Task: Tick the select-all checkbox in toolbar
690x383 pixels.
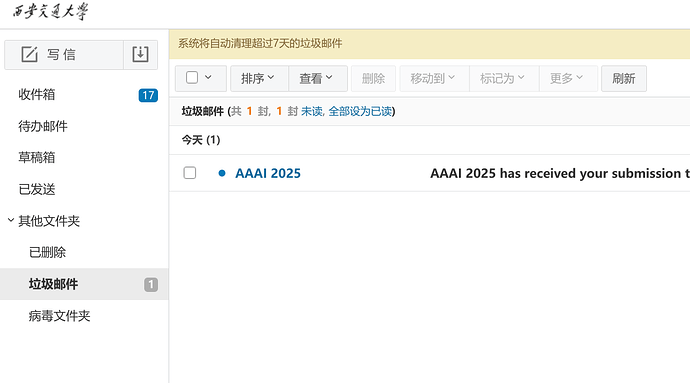Action: click(x=192, y=78)
